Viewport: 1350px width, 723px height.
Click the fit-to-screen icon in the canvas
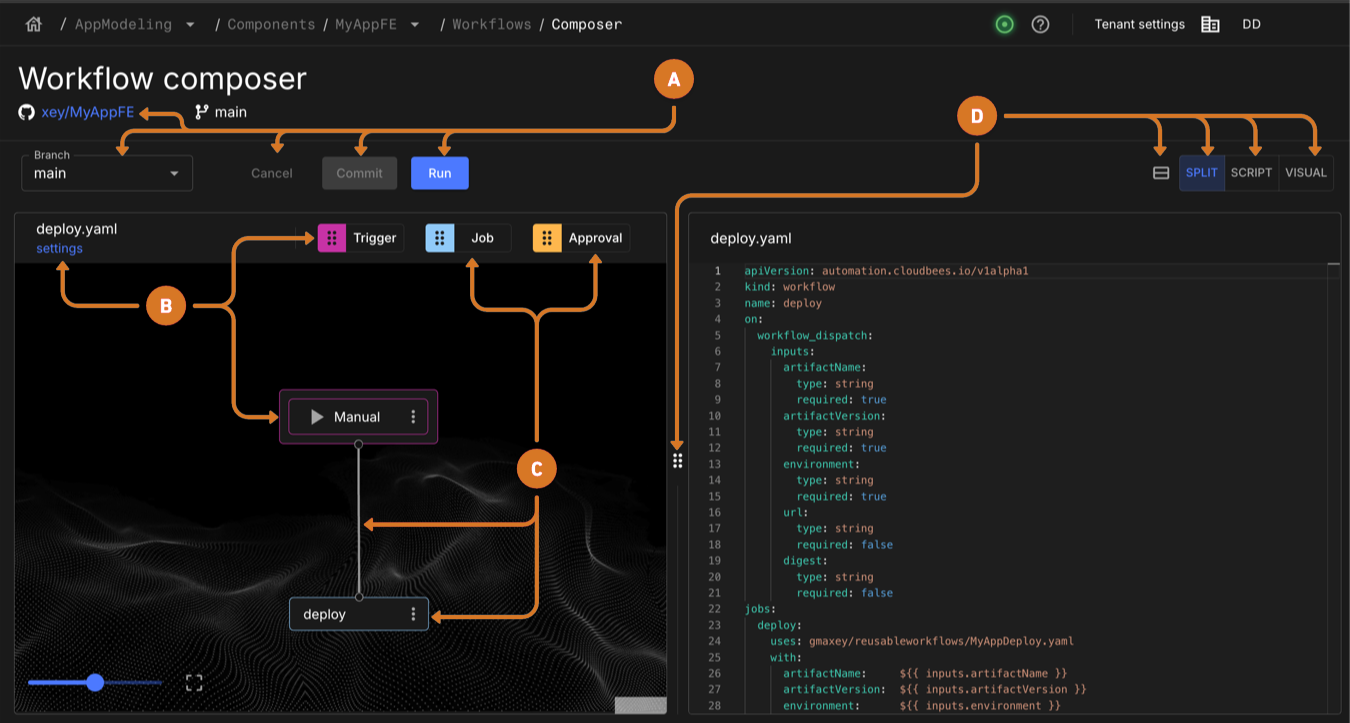click(x=194, y=681)
